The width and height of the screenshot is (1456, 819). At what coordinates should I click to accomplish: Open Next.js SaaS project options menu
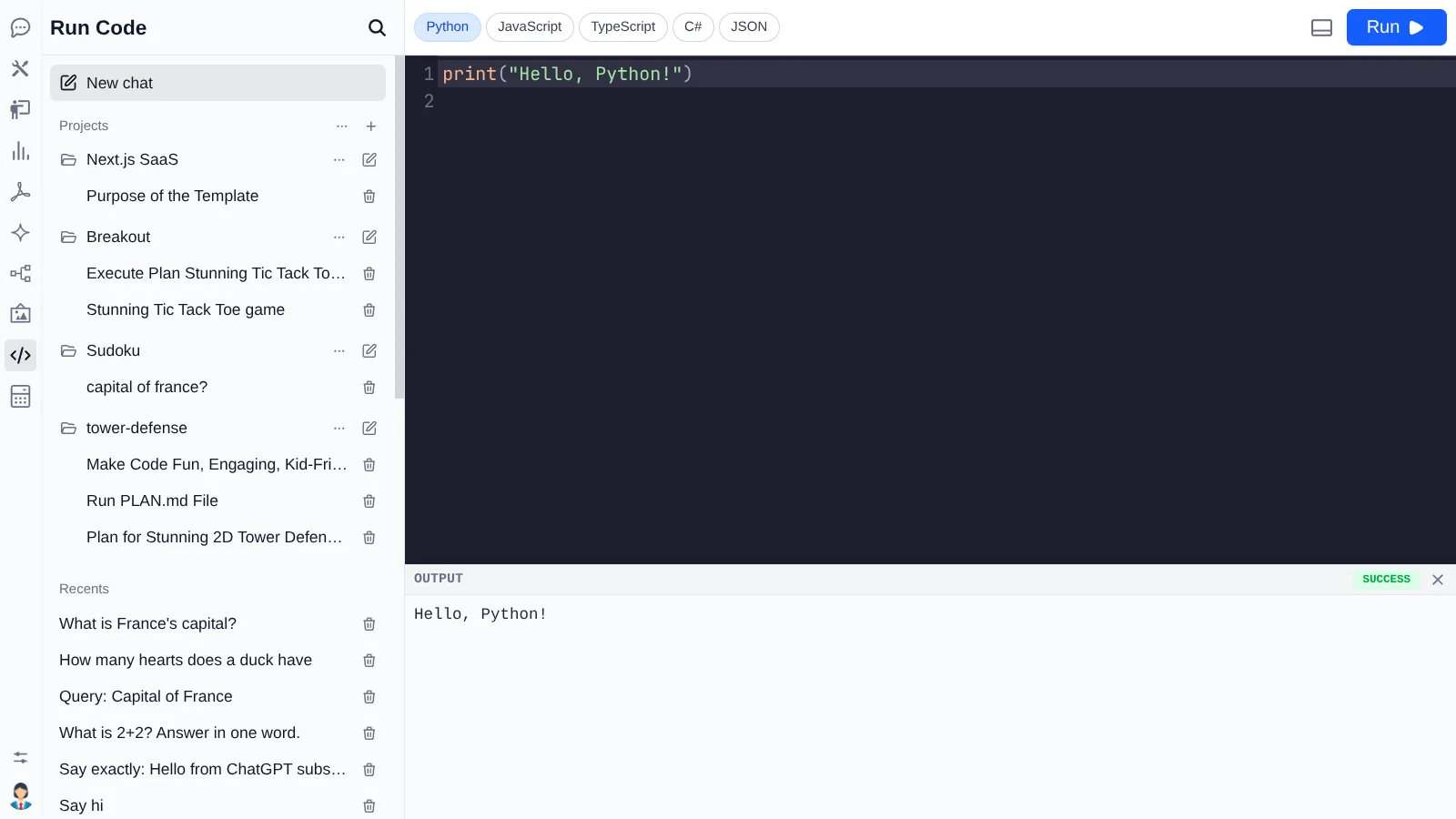[x=339, y=159]
